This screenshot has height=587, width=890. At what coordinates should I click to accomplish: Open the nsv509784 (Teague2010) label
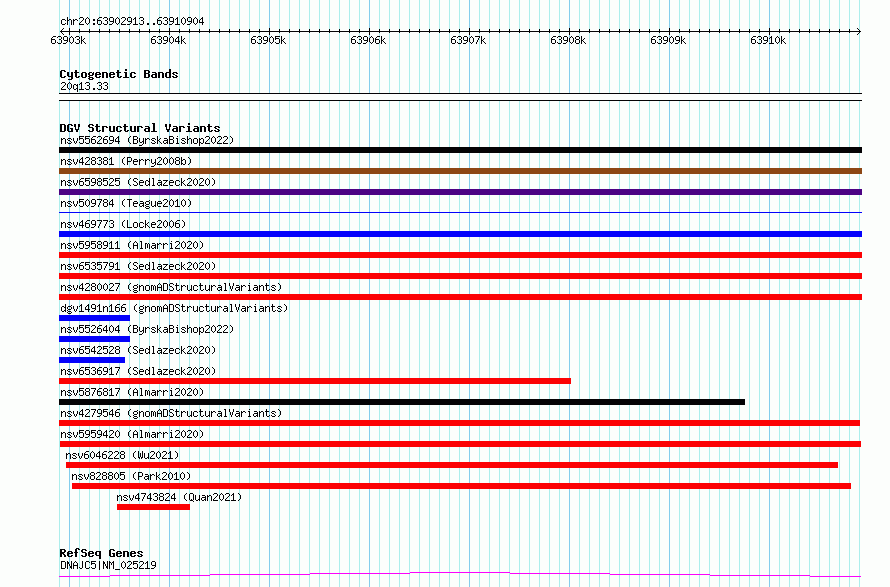tap(126, 203)
